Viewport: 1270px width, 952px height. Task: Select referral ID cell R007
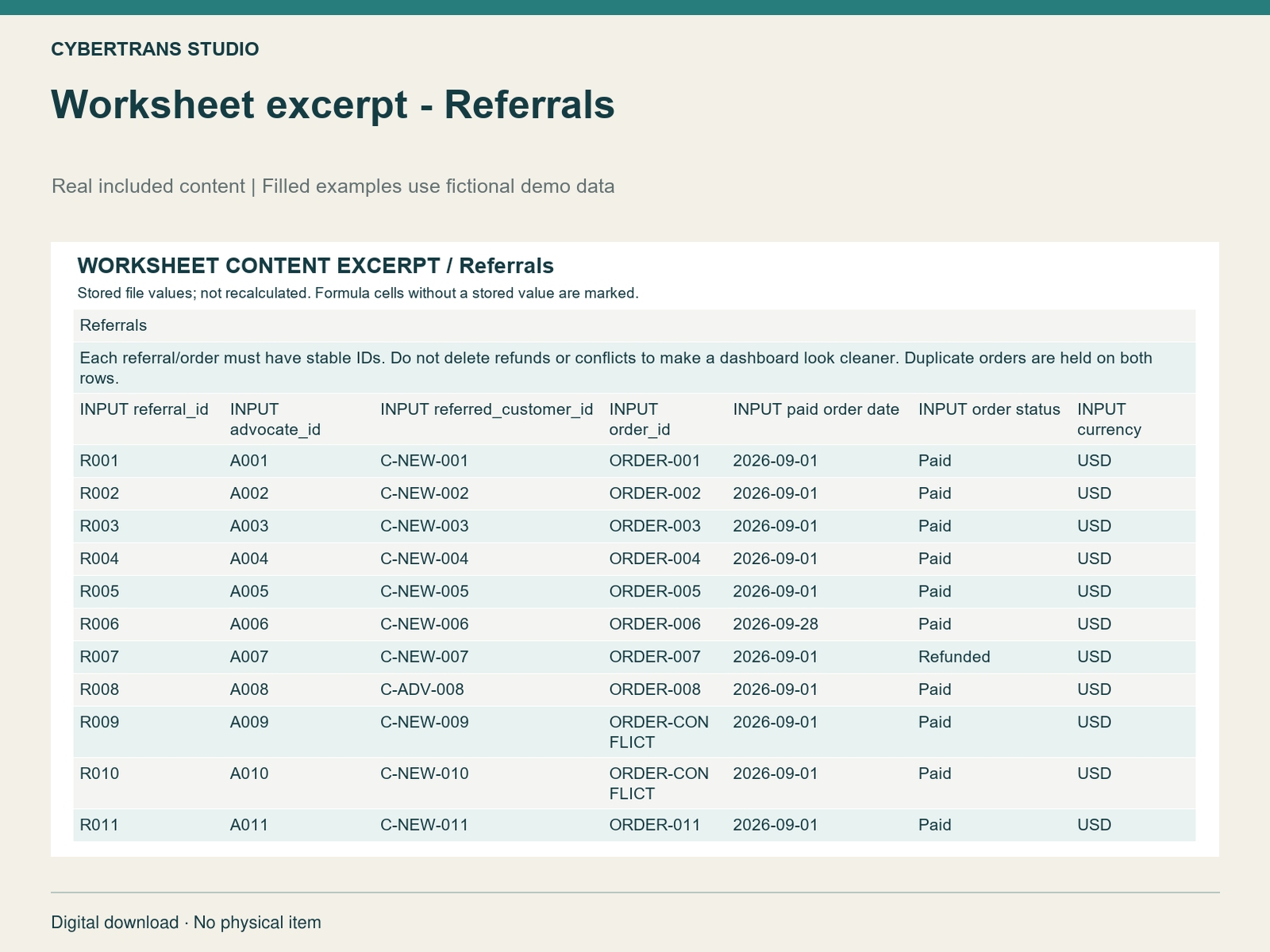(x=99, y=657)
